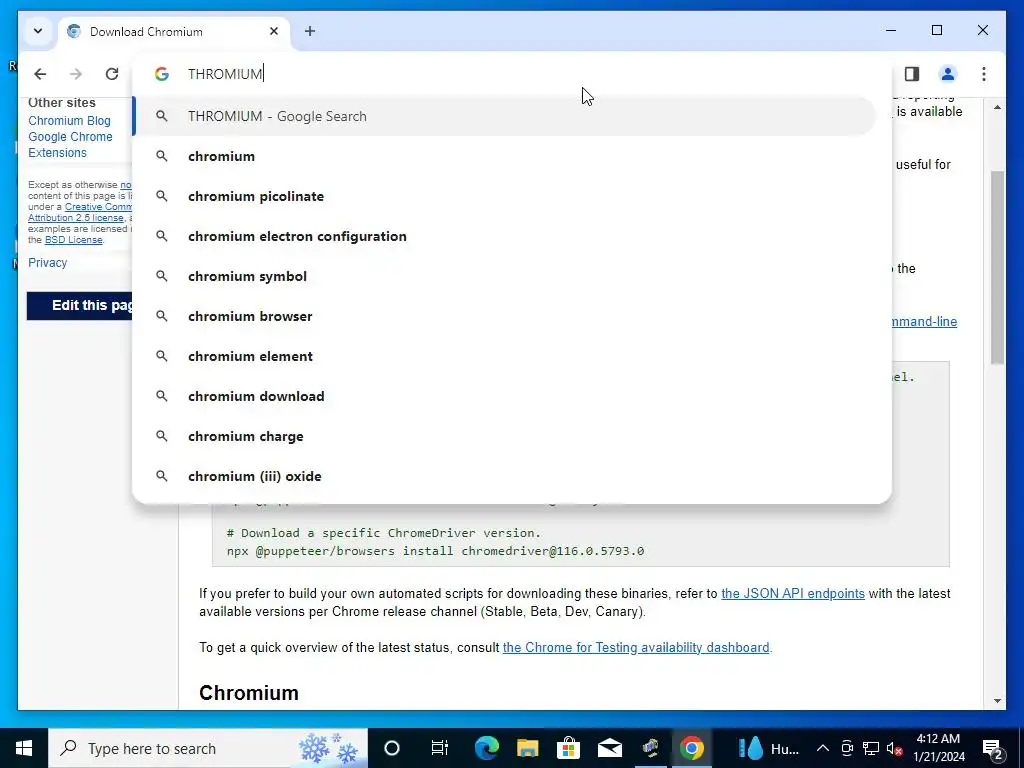Open the weather widget on taskbar
This screenshot has width=1024, height=768.
coord(769,748)
